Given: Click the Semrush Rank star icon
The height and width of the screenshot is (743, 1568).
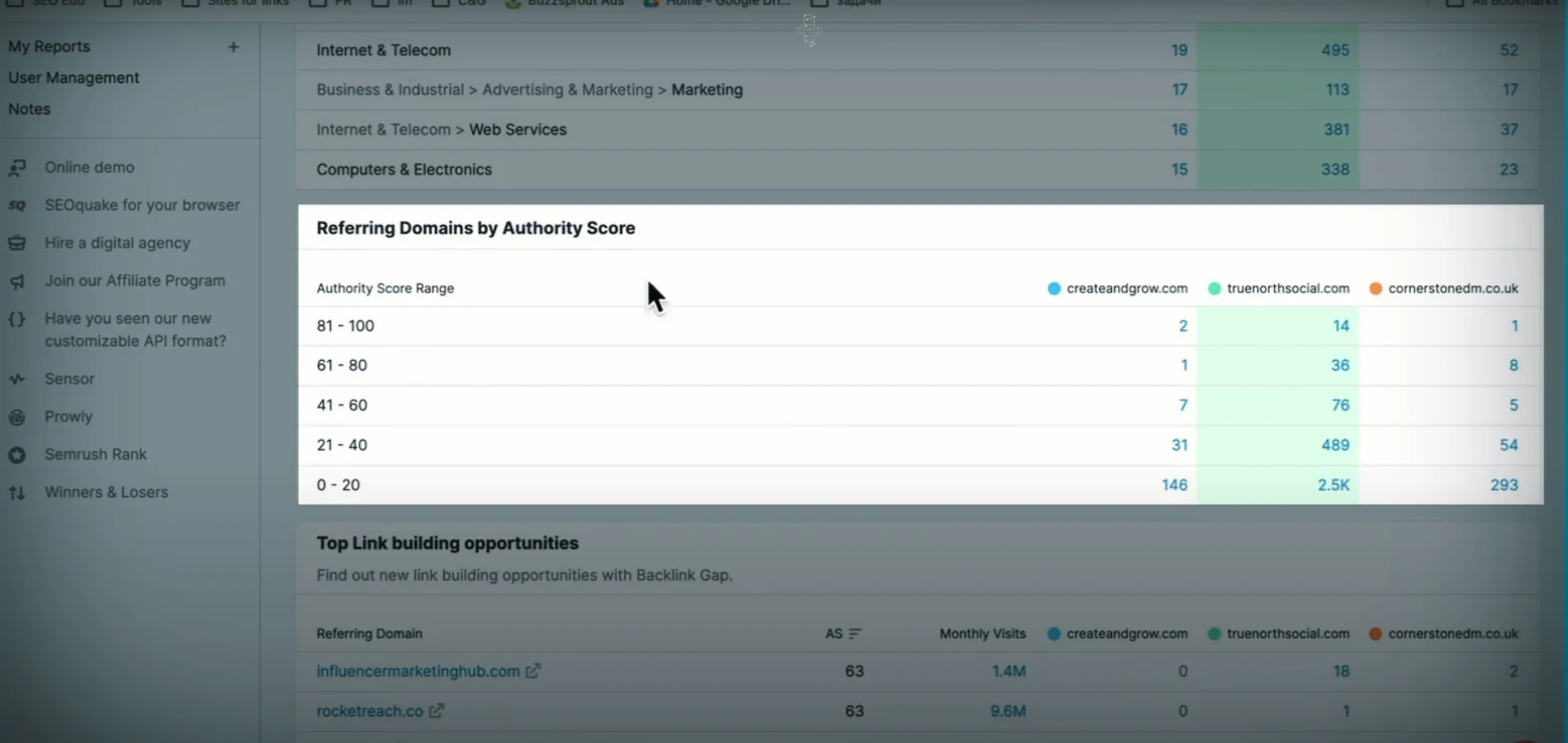Looking at the screenshot, I should click(x=17, y=455).
